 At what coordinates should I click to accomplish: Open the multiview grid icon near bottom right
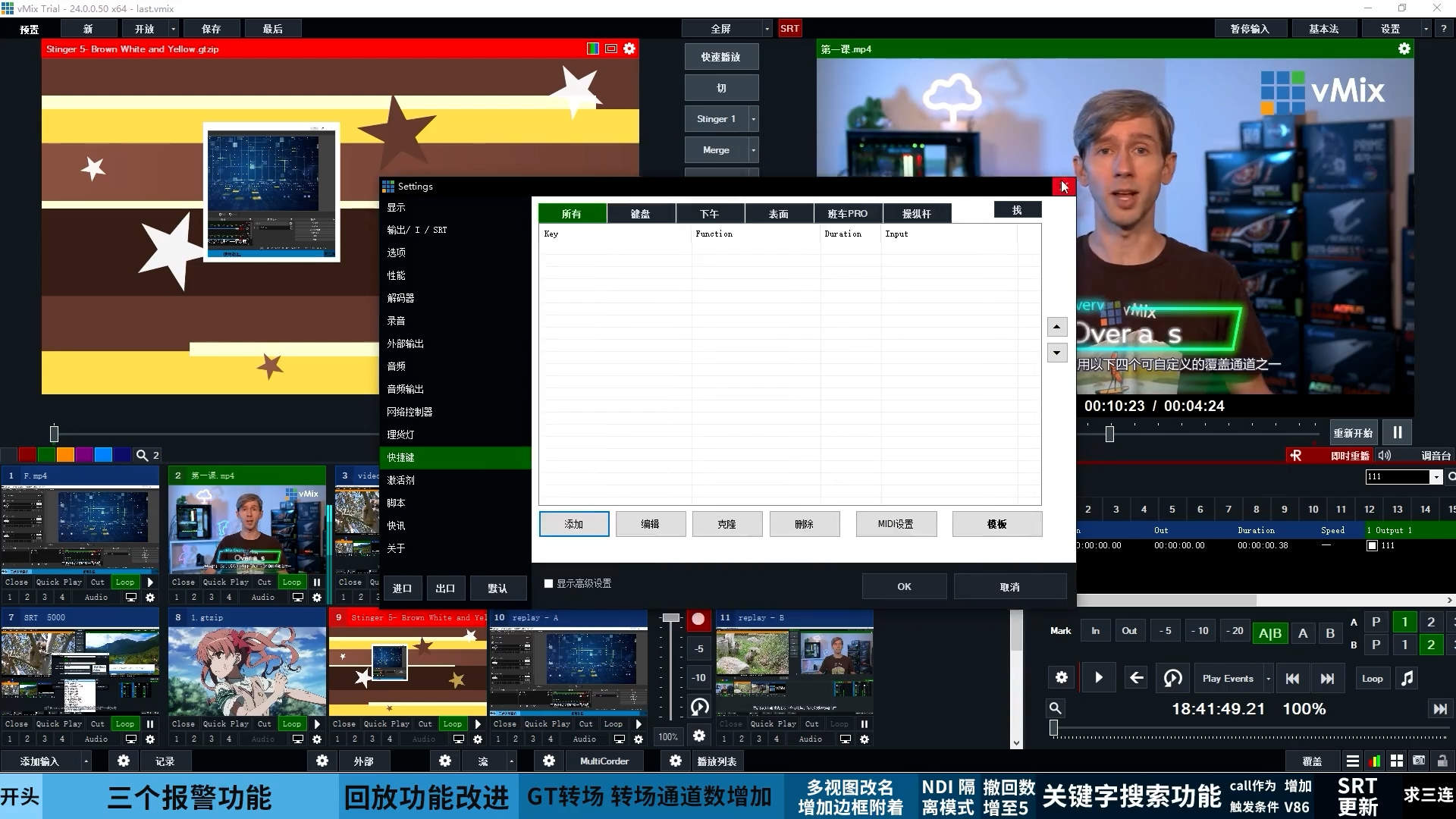coord(1397,761)
